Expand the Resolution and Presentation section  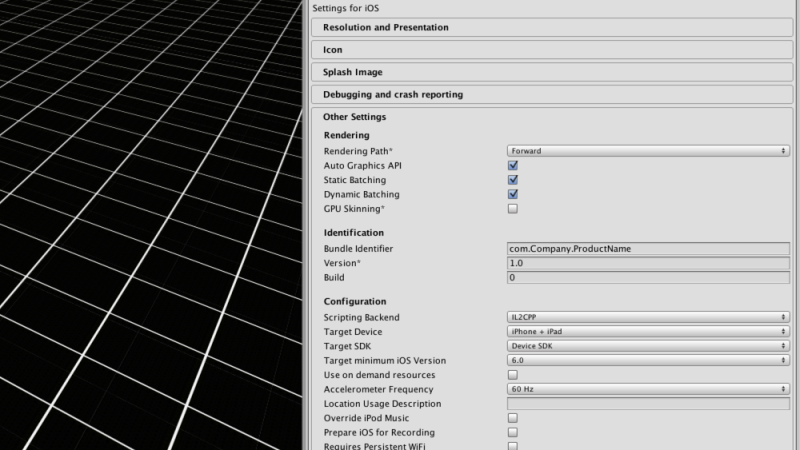(x=552, y=28)
